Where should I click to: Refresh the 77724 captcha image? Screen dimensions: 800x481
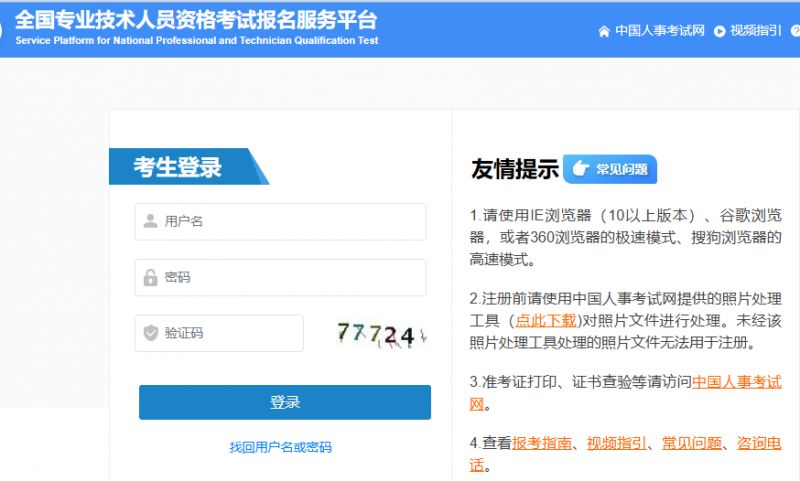381,334
